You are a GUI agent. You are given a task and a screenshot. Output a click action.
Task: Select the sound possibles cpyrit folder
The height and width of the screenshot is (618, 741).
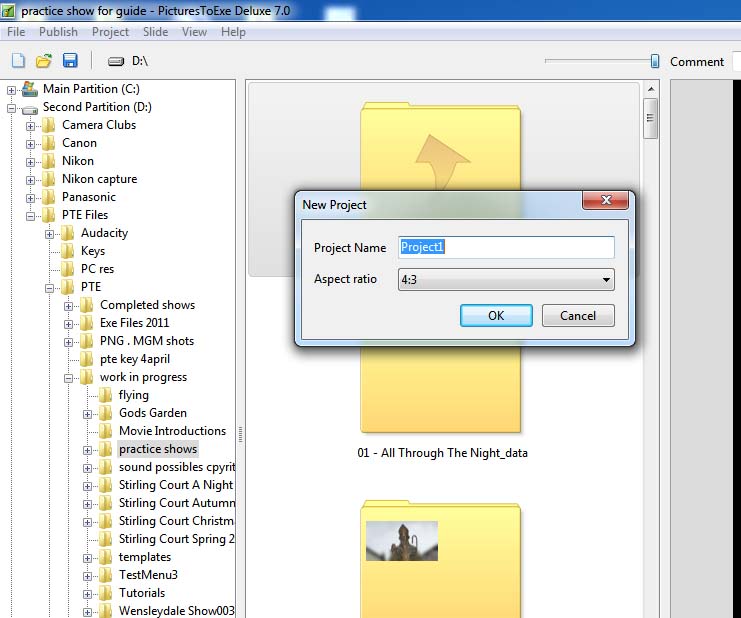pyautogui.click(x=177, y=467)
